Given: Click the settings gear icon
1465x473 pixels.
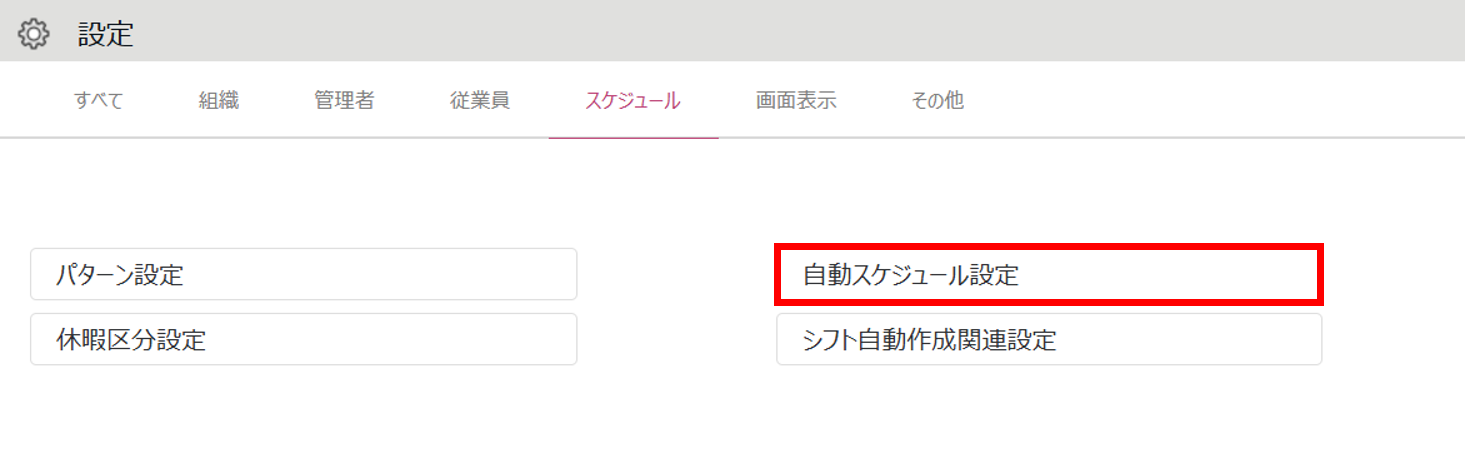Looking at the screenshot, I should (34, 34).
